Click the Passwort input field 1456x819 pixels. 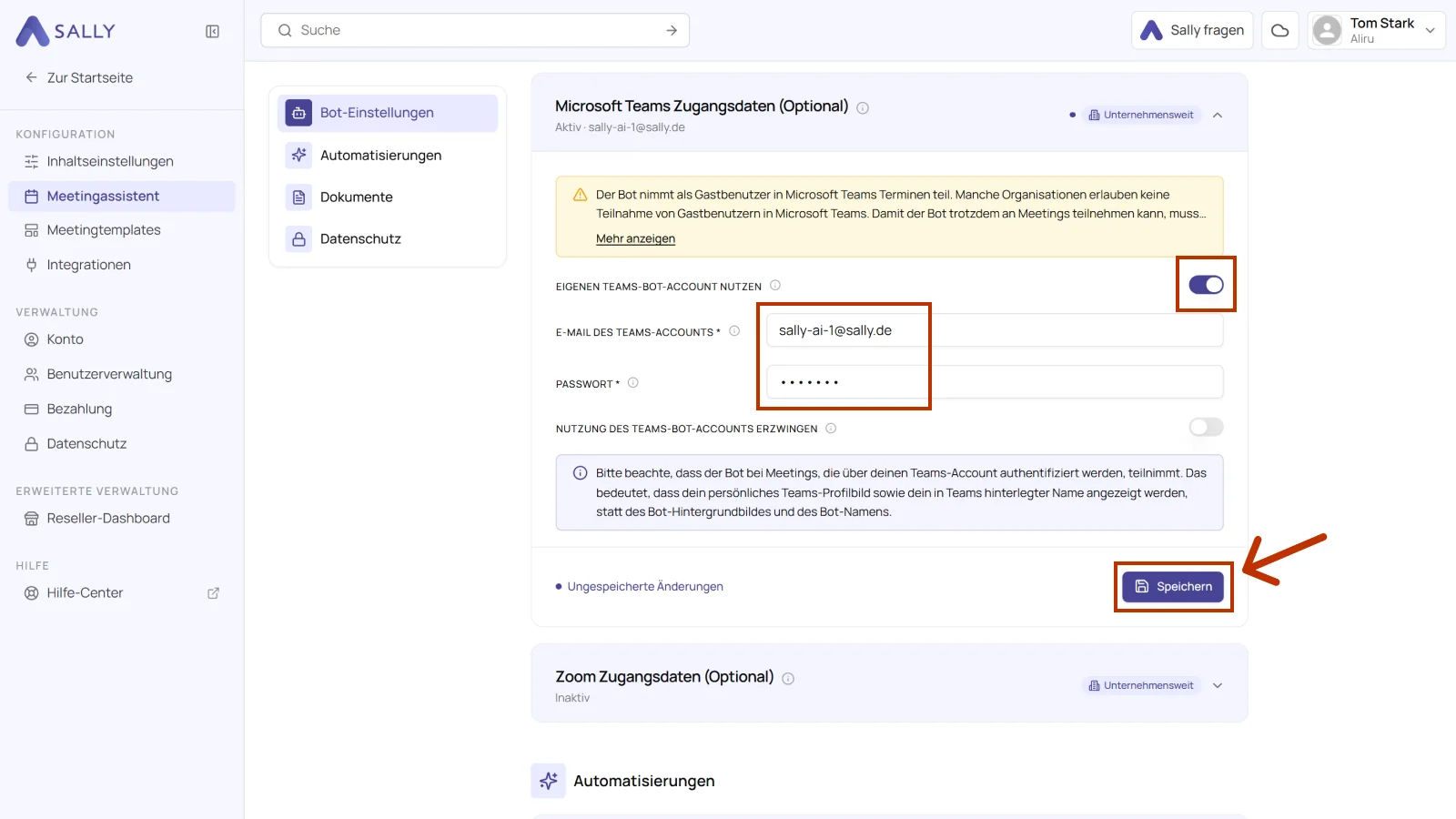995,382
